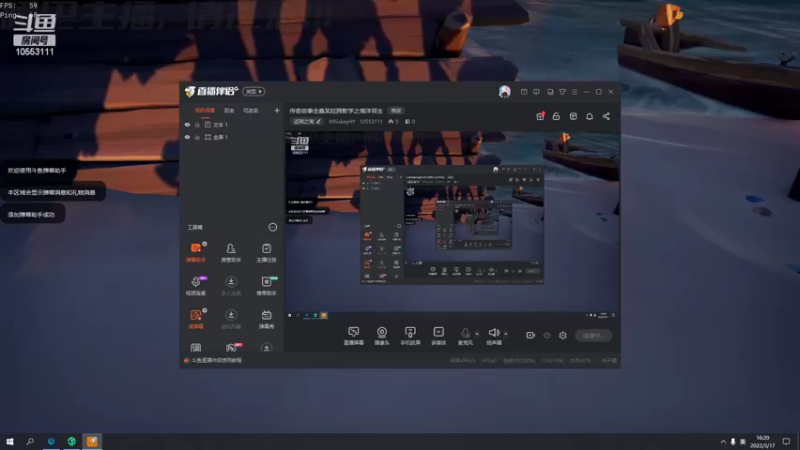The width and height of the screenshot is (800, 450).
Task: Open the taskbar search
Action: click(x=30, y=441)
